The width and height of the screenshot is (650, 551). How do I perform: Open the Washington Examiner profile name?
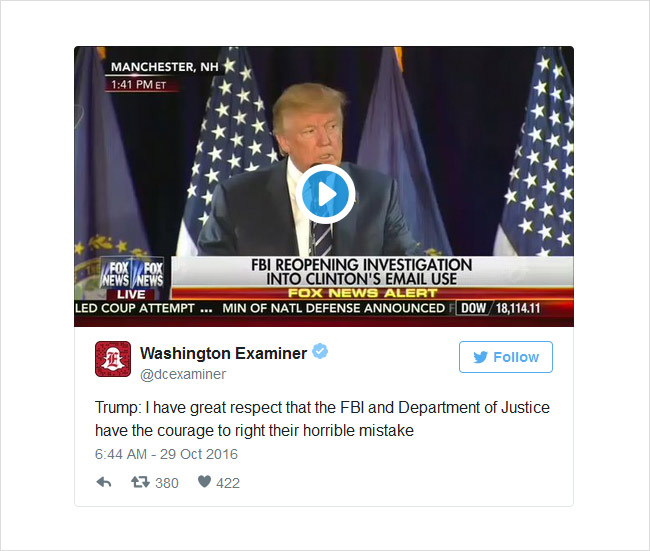click(x=223, y=353)
